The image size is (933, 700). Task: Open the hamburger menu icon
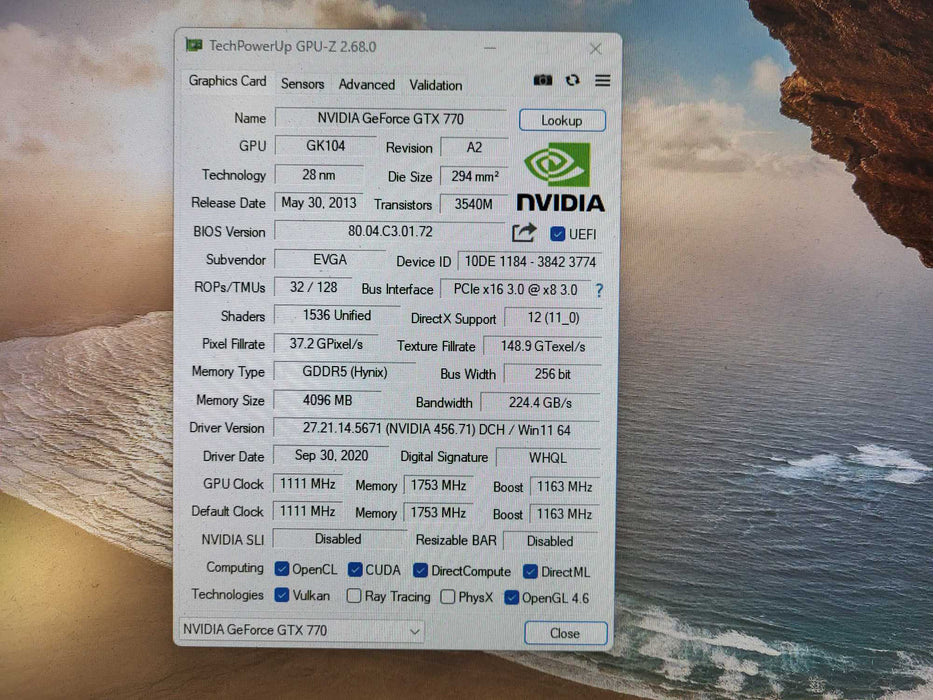click(x=602, y=80)
